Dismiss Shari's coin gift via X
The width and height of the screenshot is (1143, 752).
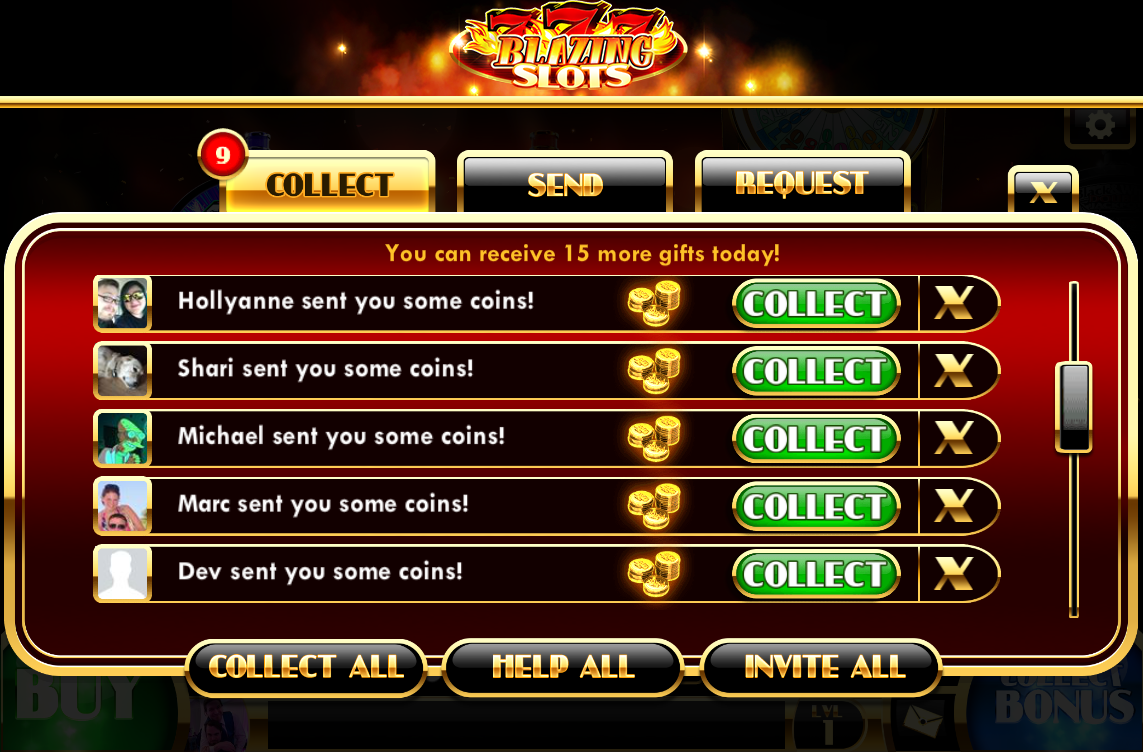pos(953,371)
